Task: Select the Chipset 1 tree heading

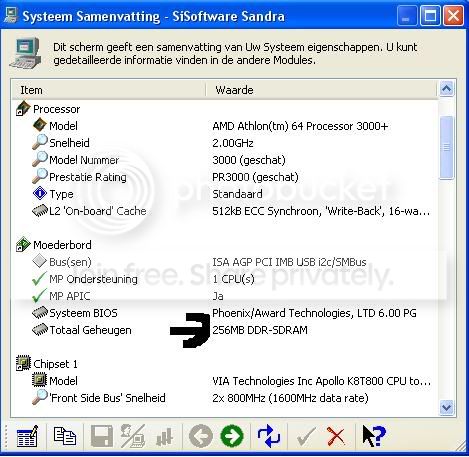Action: point(55,364)
